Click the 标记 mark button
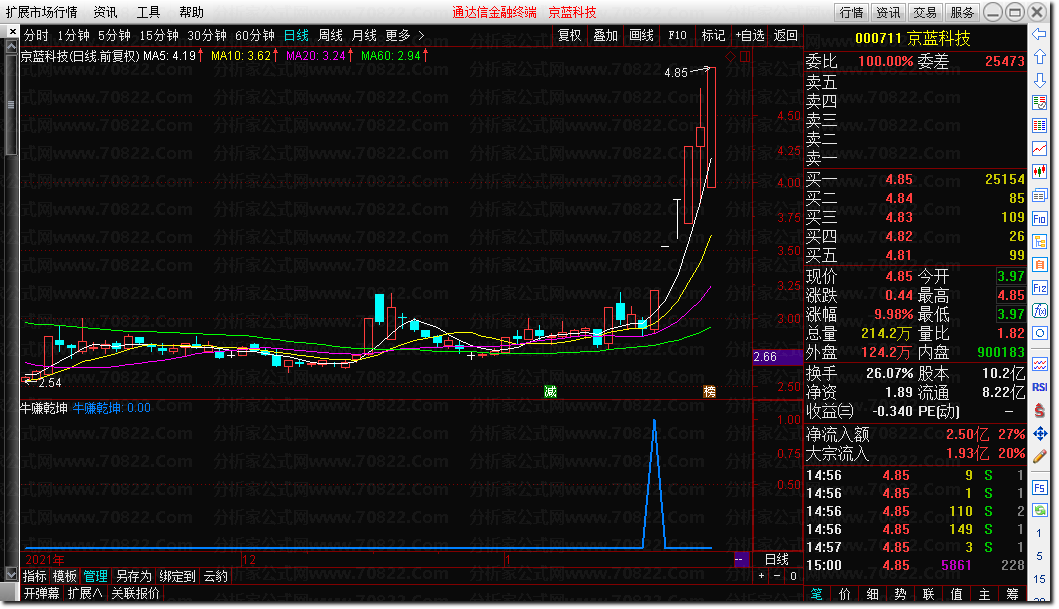 point(713,36)
